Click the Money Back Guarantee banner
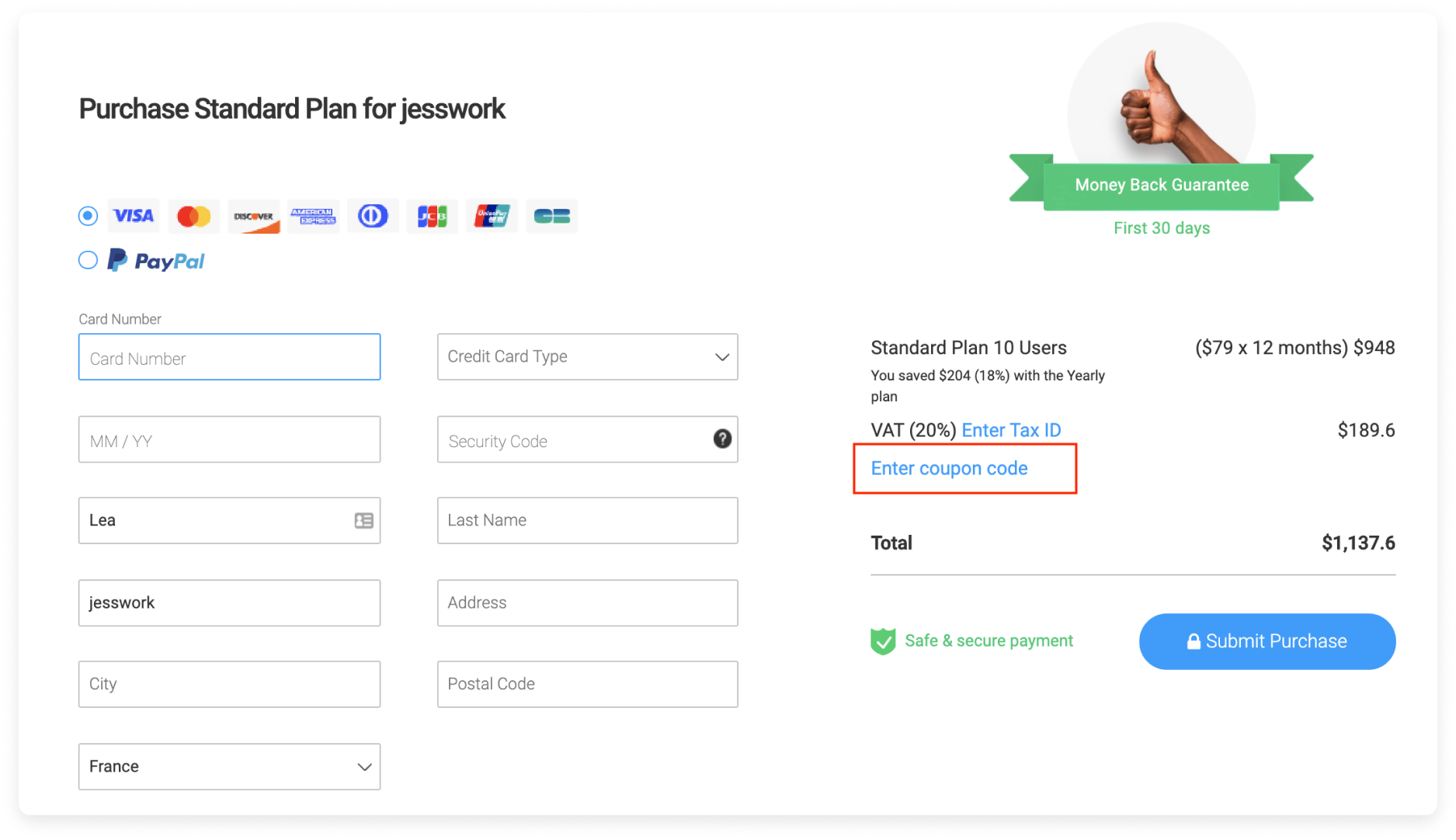This screenshot has width=1456, height=840. 1162,185
